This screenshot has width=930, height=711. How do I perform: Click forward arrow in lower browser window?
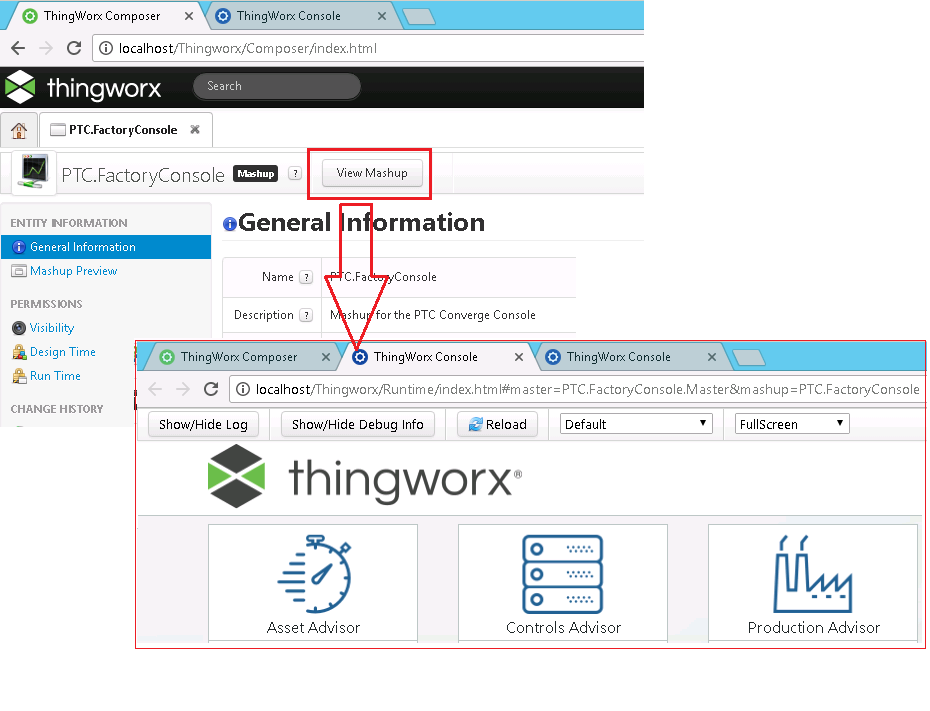(183, 389)
